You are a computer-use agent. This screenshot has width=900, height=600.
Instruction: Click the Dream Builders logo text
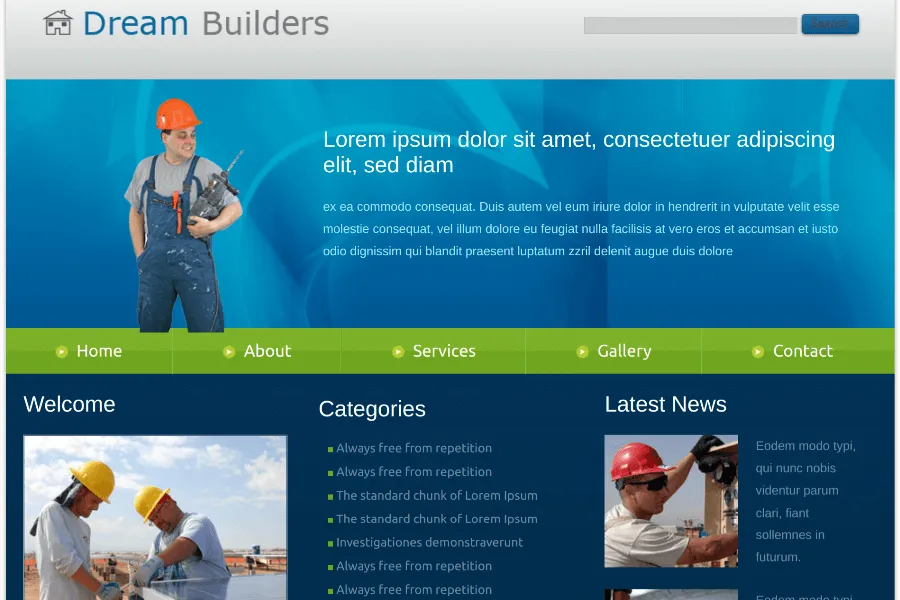click(205, 23)
